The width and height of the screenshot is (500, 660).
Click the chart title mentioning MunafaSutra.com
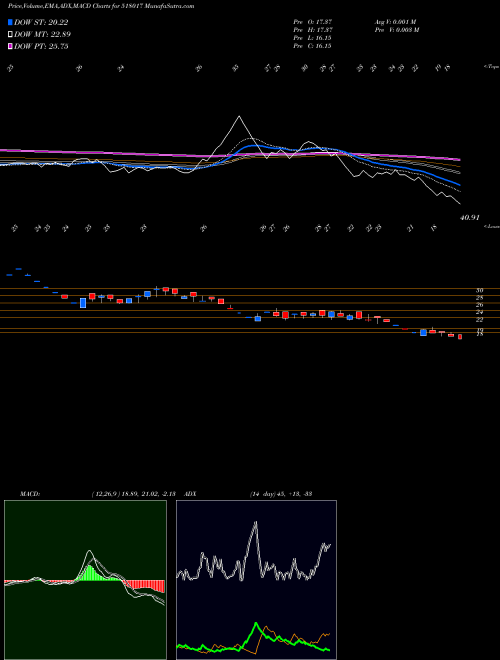click(x=101, y=6)
